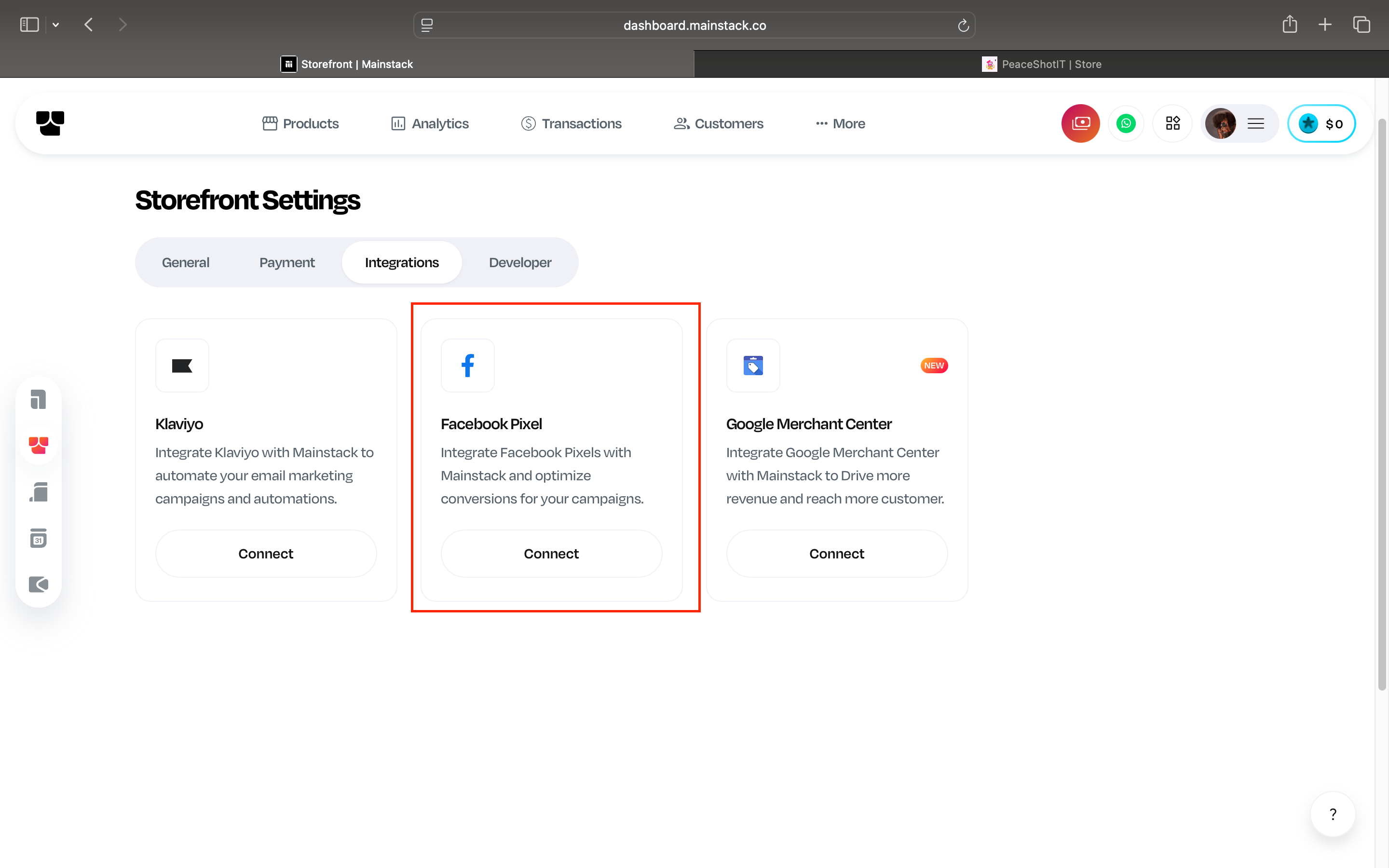Expand the More navigation menu

[840, 123]
